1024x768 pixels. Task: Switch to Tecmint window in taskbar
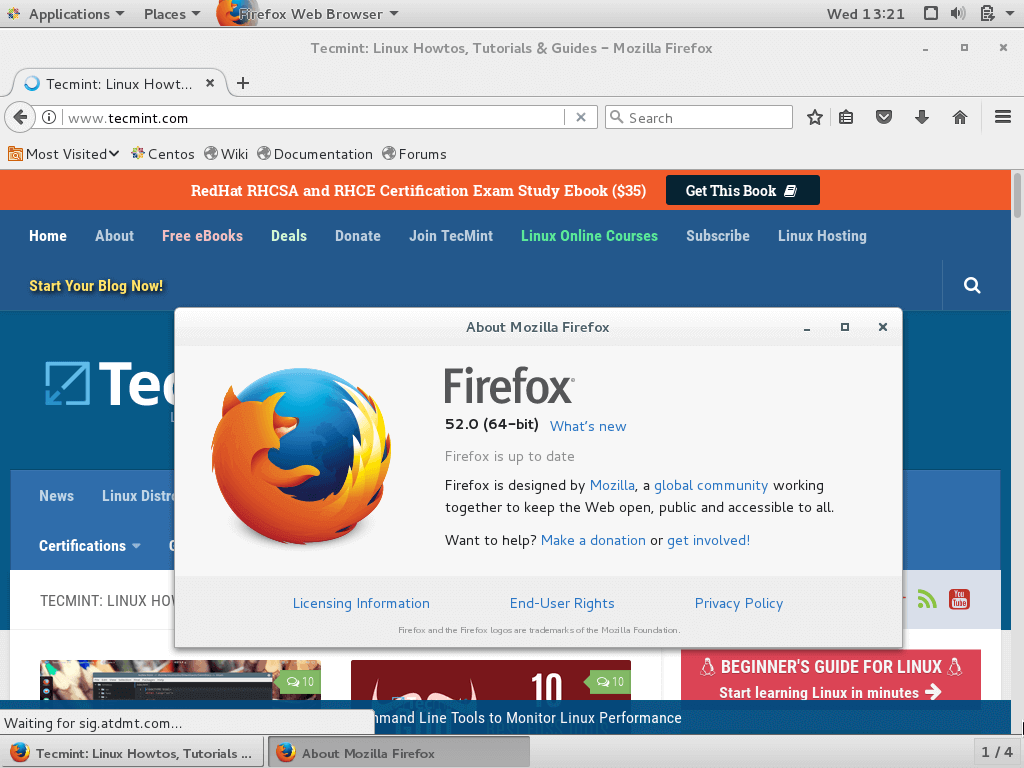coord(132,753)
